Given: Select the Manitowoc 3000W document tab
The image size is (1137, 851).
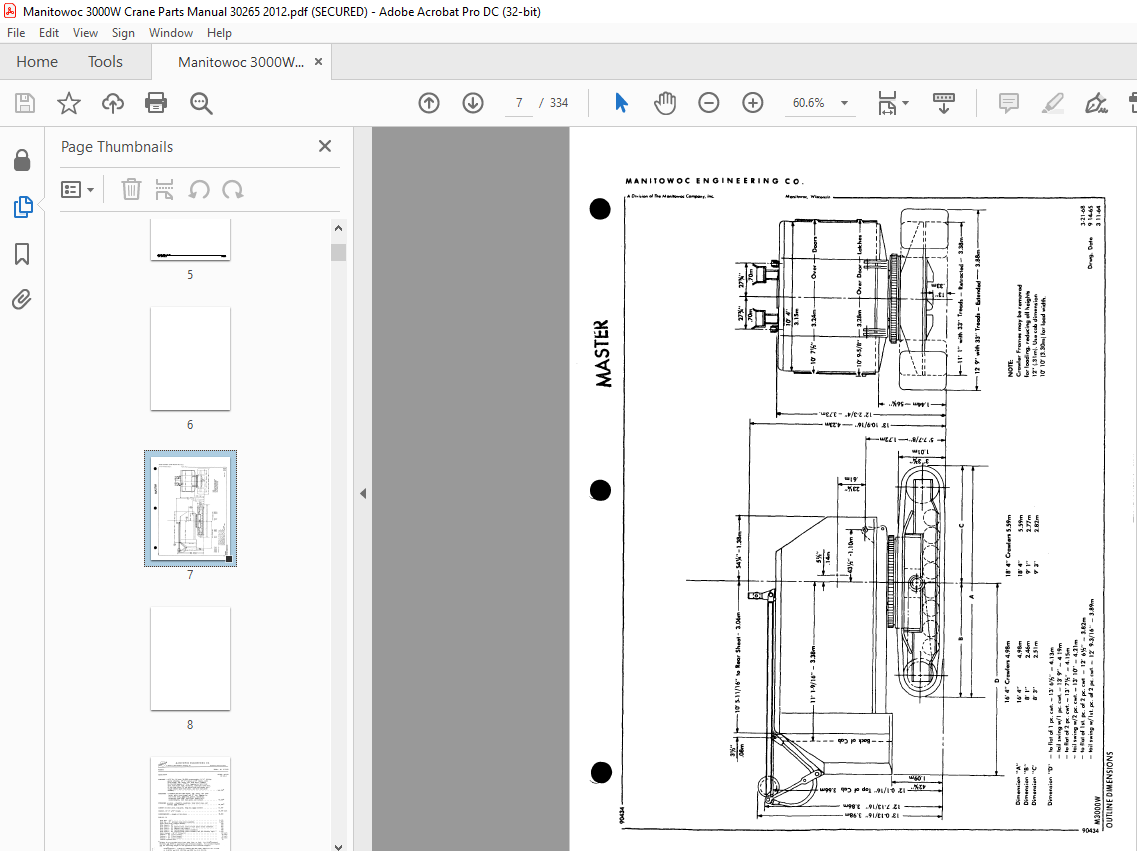Looking at the screenshot, I should 241,62.
